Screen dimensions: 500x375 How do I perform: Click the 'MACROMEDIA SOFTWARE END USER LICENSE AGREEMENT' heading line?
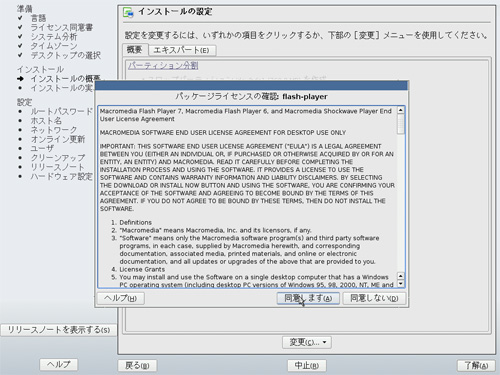tap(223, 133)
